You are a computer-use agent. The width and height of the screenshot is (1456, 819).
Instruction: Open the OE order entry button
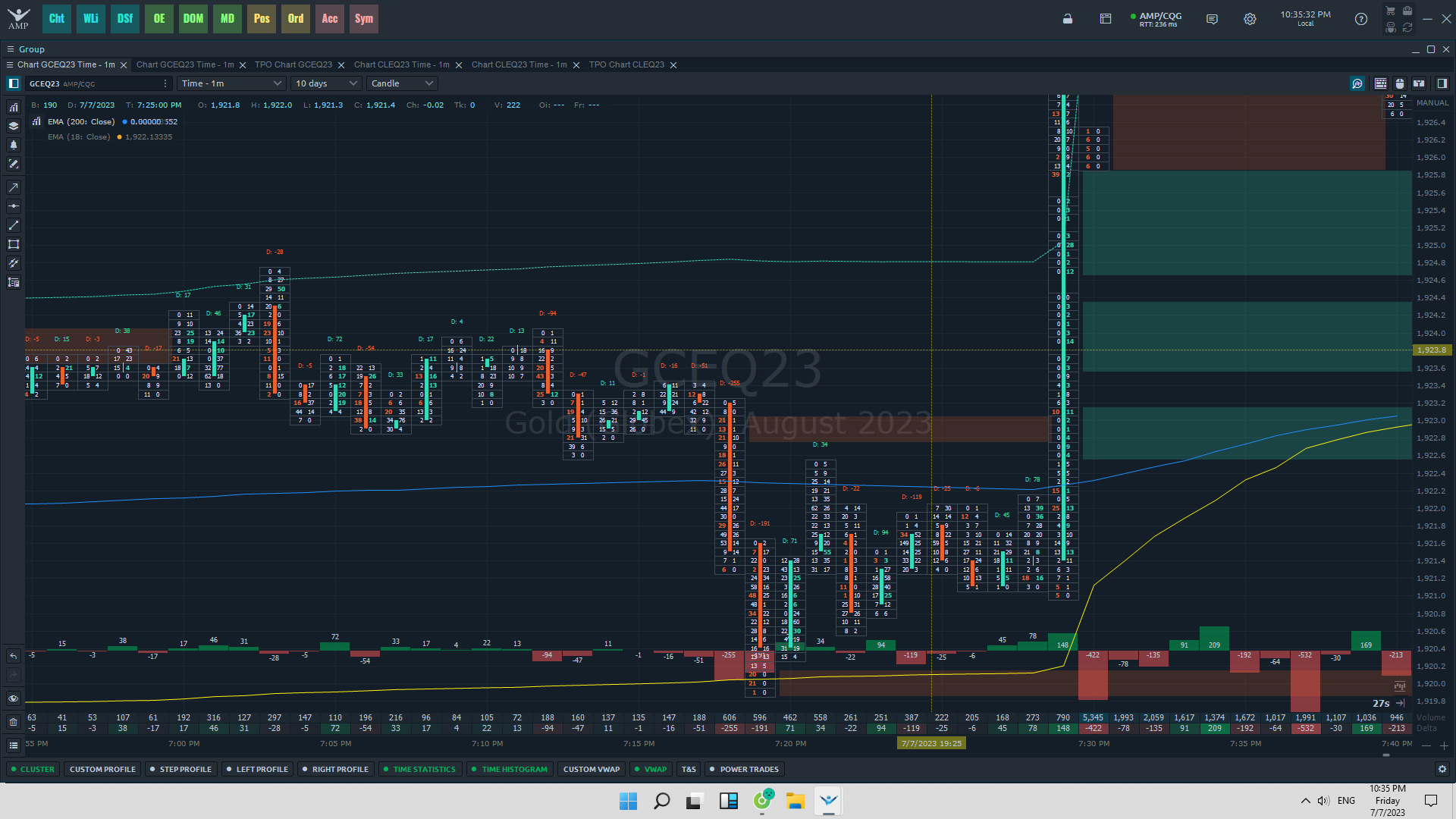coord(159,18)
